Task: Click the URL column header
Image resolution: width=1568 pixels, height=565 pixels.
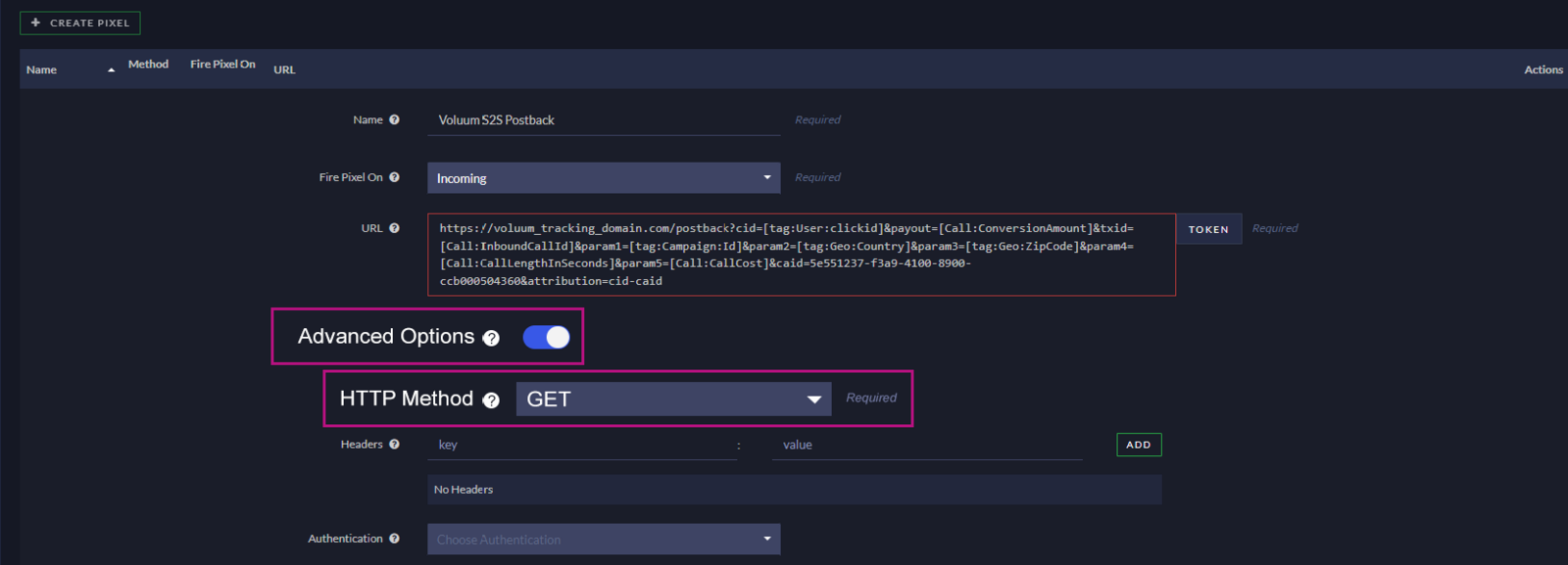Action: tap(284, 70)
